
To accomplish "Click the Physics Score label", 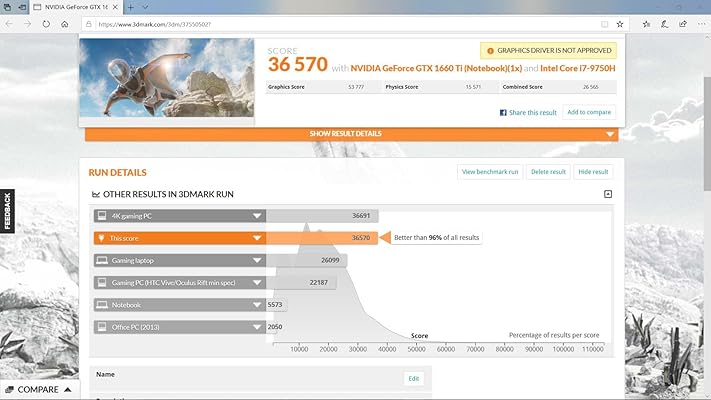I will pyautogui.click(x=402, y=87).
